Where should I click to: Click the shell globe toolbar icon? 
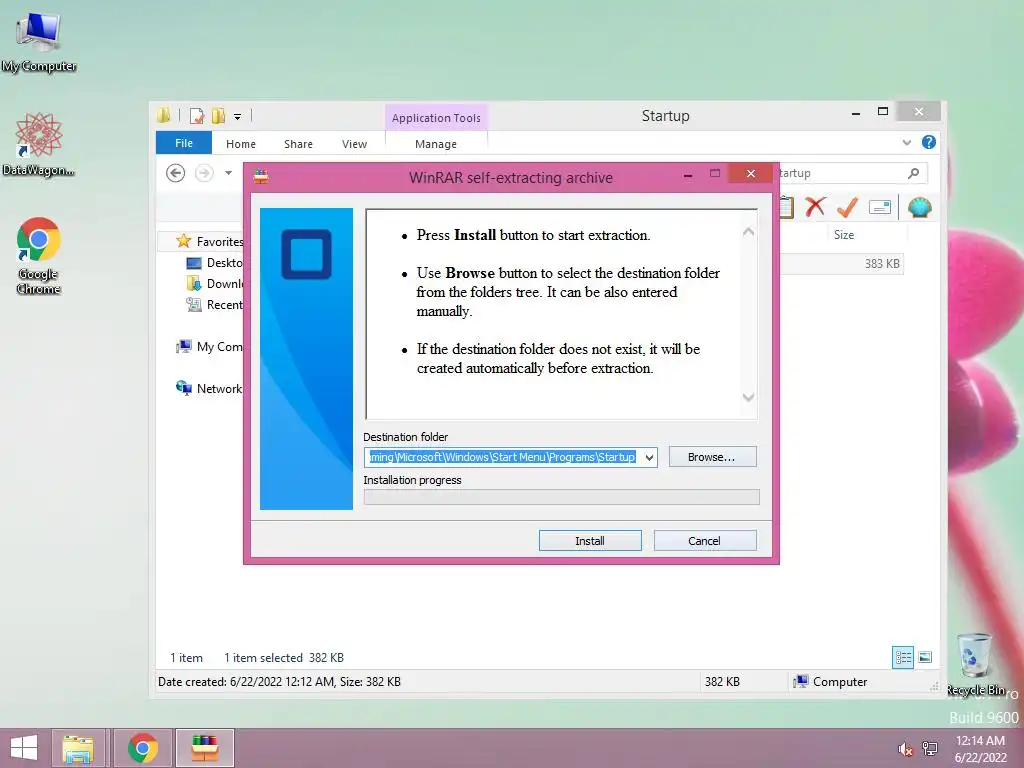point(920,207)
